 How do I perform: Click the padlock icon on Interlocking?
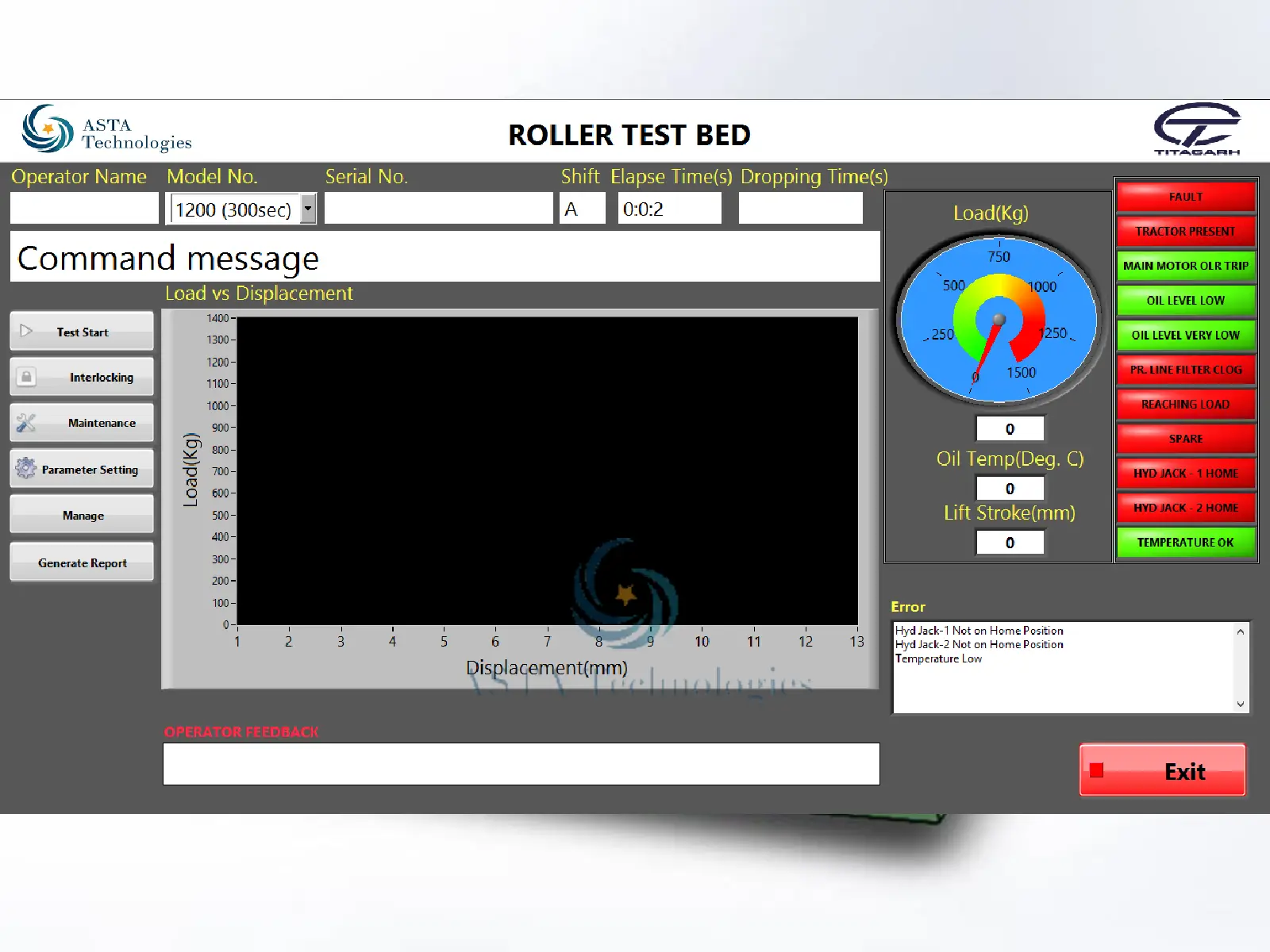(26, 377)
